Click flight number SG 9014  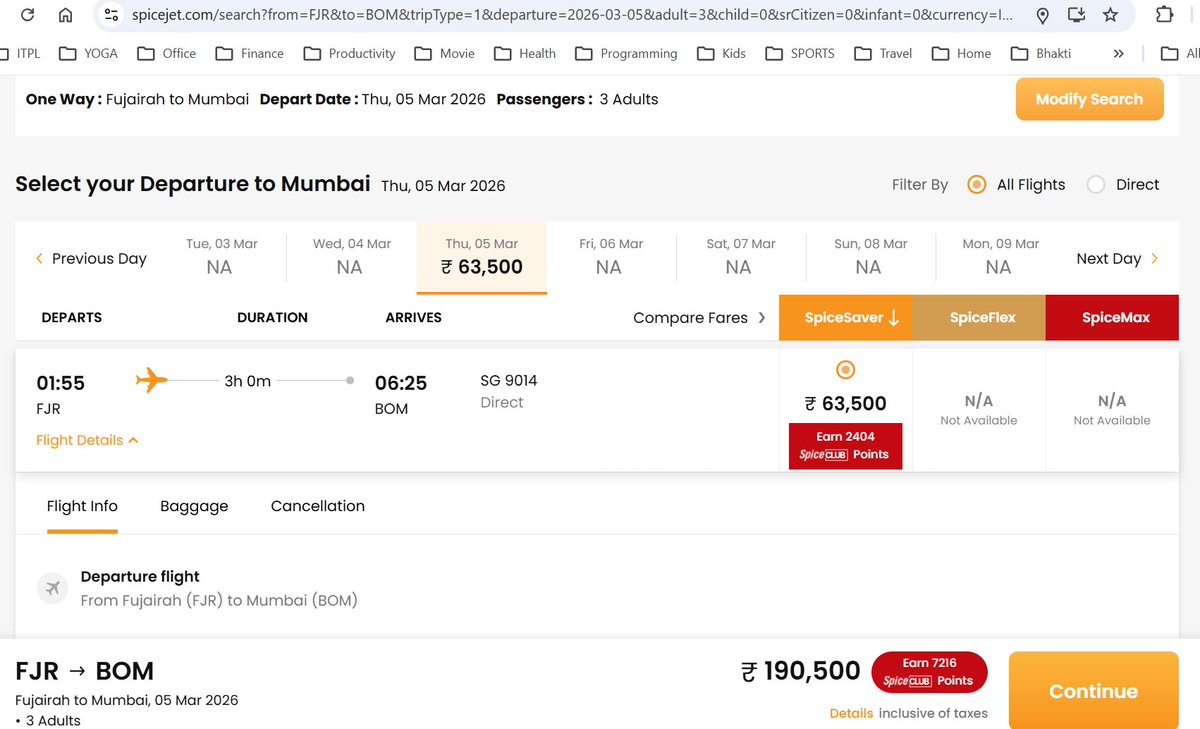tap(509, 380)
